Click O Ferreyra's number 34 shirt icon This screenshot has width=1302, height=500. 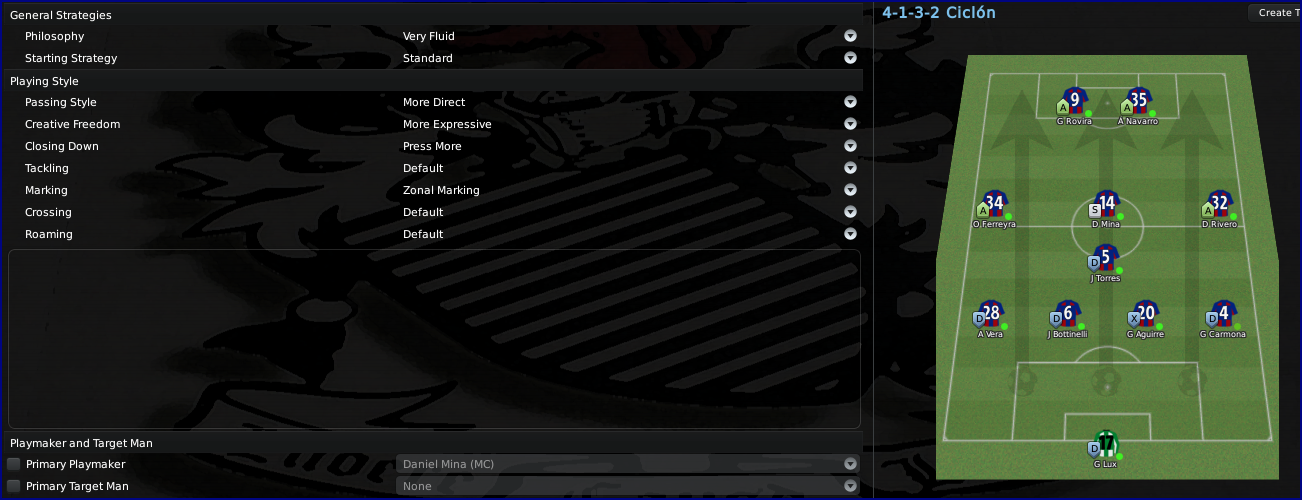coord(994,204)
